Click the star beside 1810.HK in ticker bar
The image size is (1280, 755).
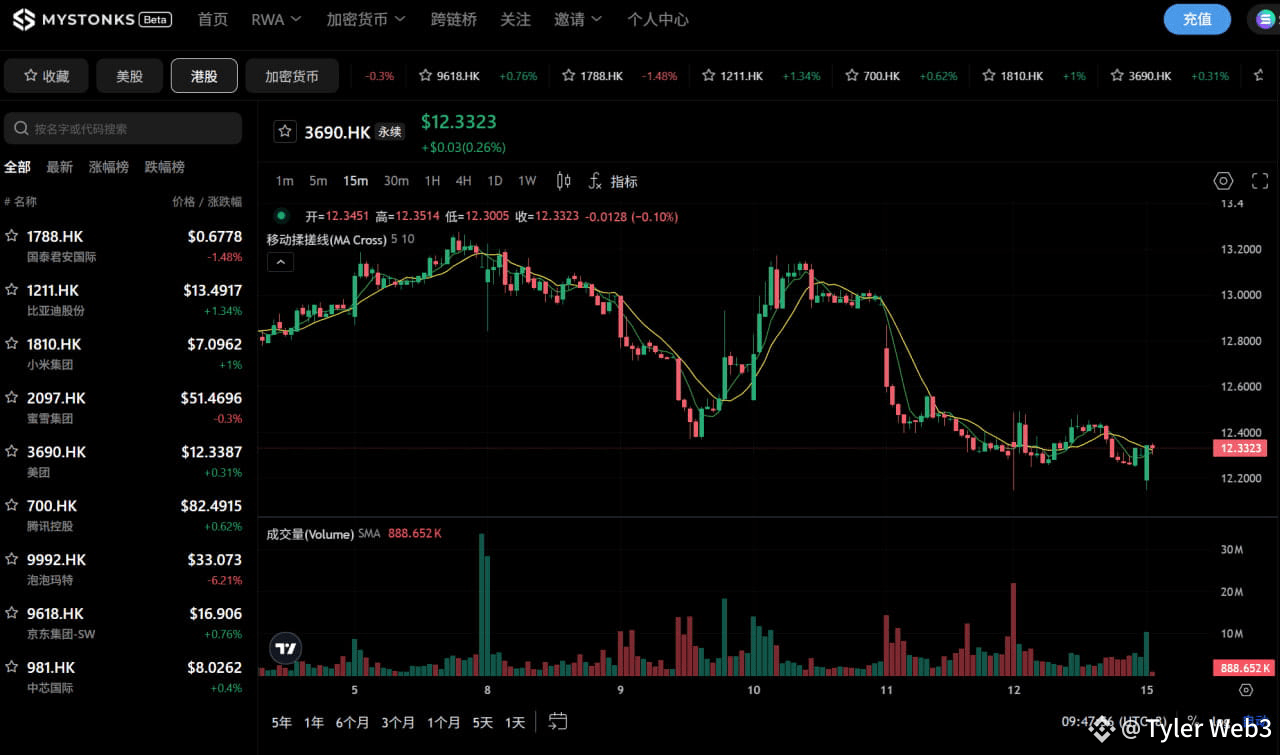(990, 76)
